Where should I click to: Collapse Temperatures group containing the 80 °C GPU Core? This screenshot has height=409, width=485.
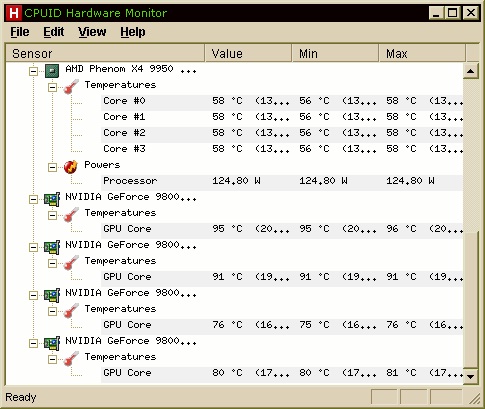point(52,359)
